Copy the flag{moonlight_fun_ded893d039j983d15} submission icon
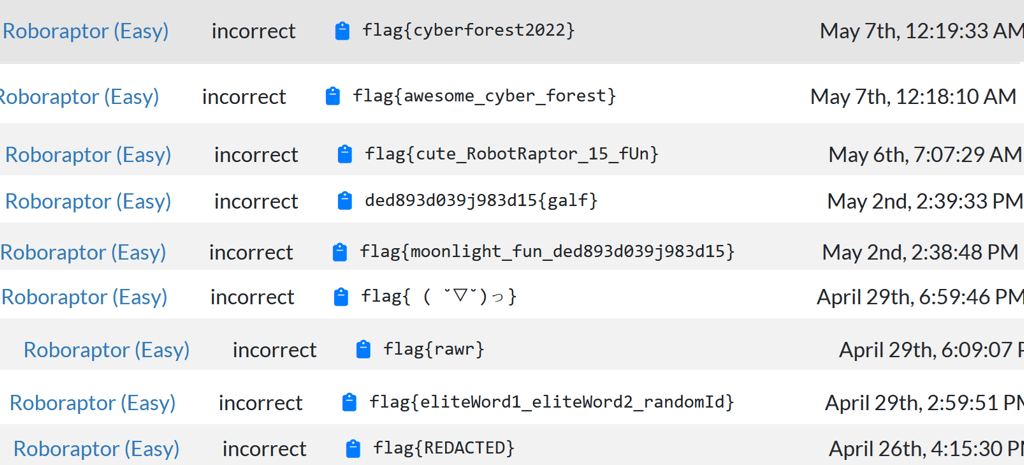1024x465 pixels. click(340, 252)
